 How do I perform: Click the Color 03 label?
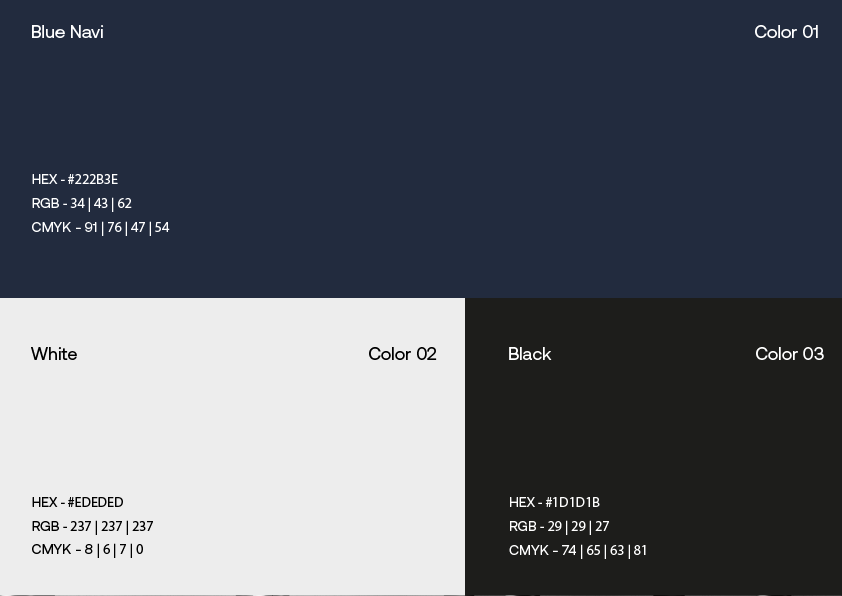[x=789, y=354]
